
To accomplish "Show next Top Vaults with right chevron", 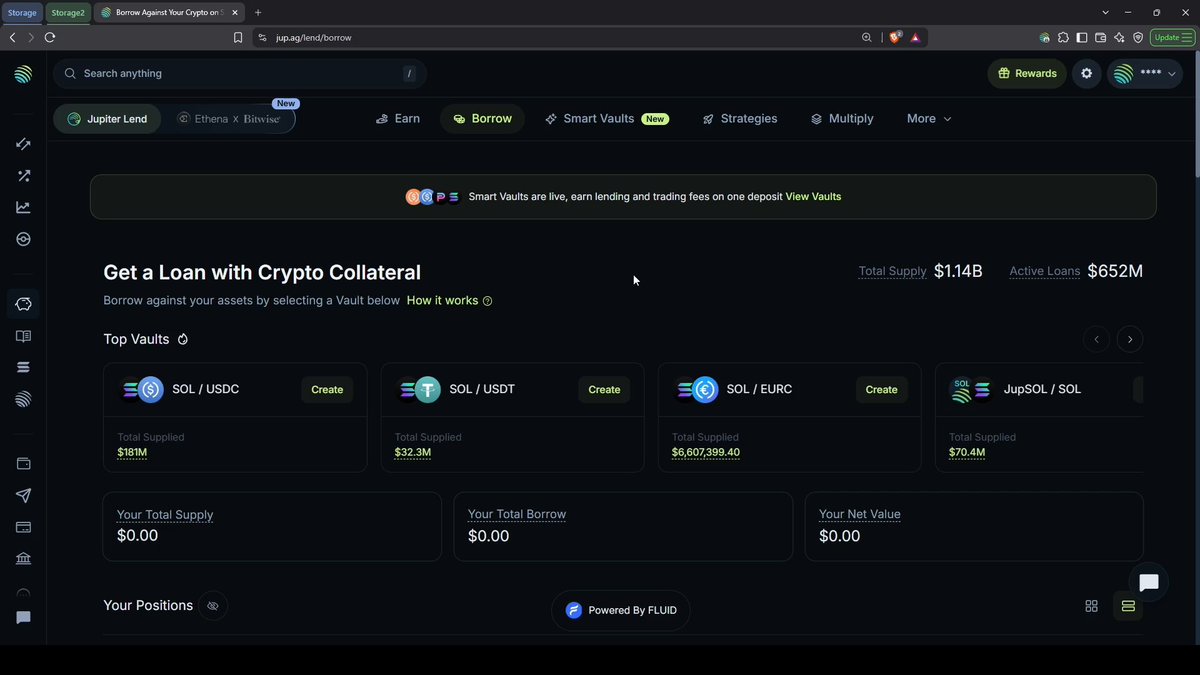I will coord(1130,339).
